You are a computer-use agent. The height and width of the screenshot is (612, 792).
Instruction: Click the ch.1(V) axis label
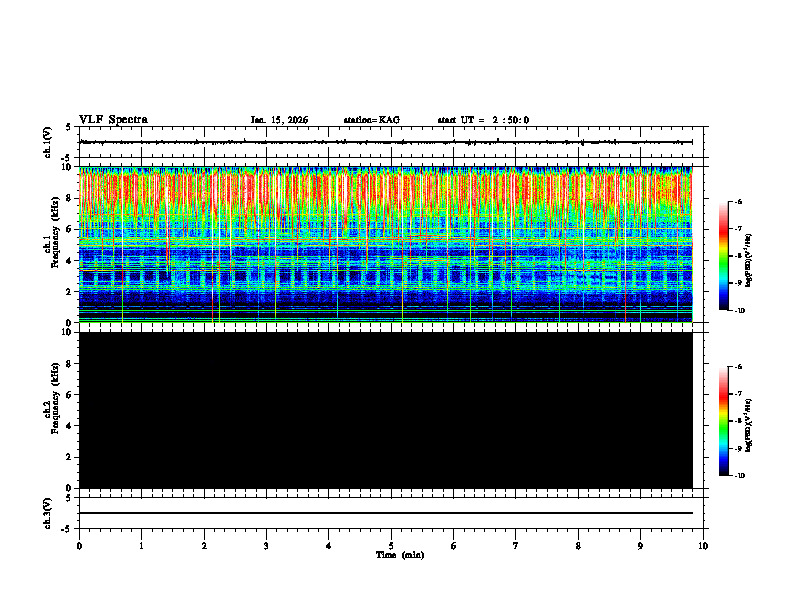(x=47, y=142)
